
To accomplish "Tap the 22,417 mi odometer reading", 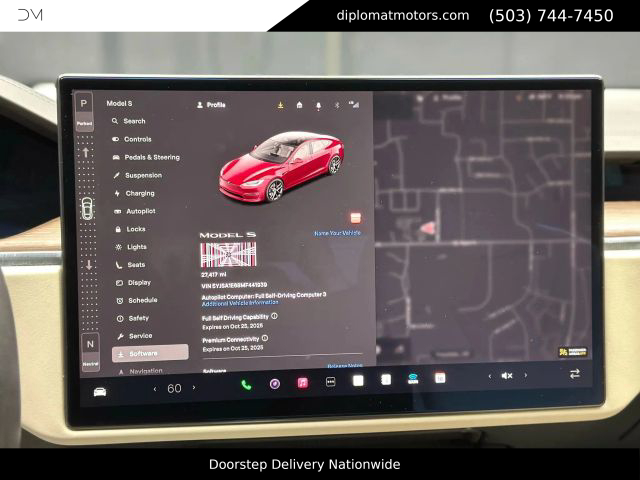I will point(213,275).
